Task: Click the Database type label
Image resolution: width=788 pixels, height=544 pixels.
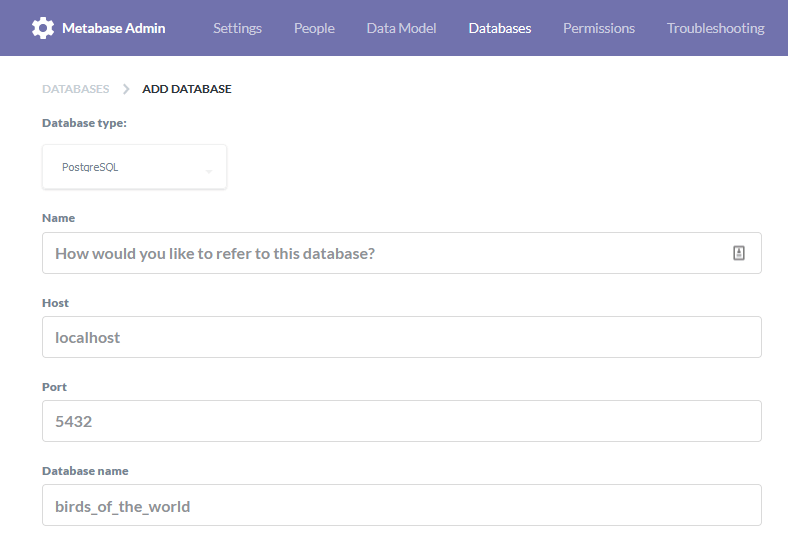Action: click(84, 123)
